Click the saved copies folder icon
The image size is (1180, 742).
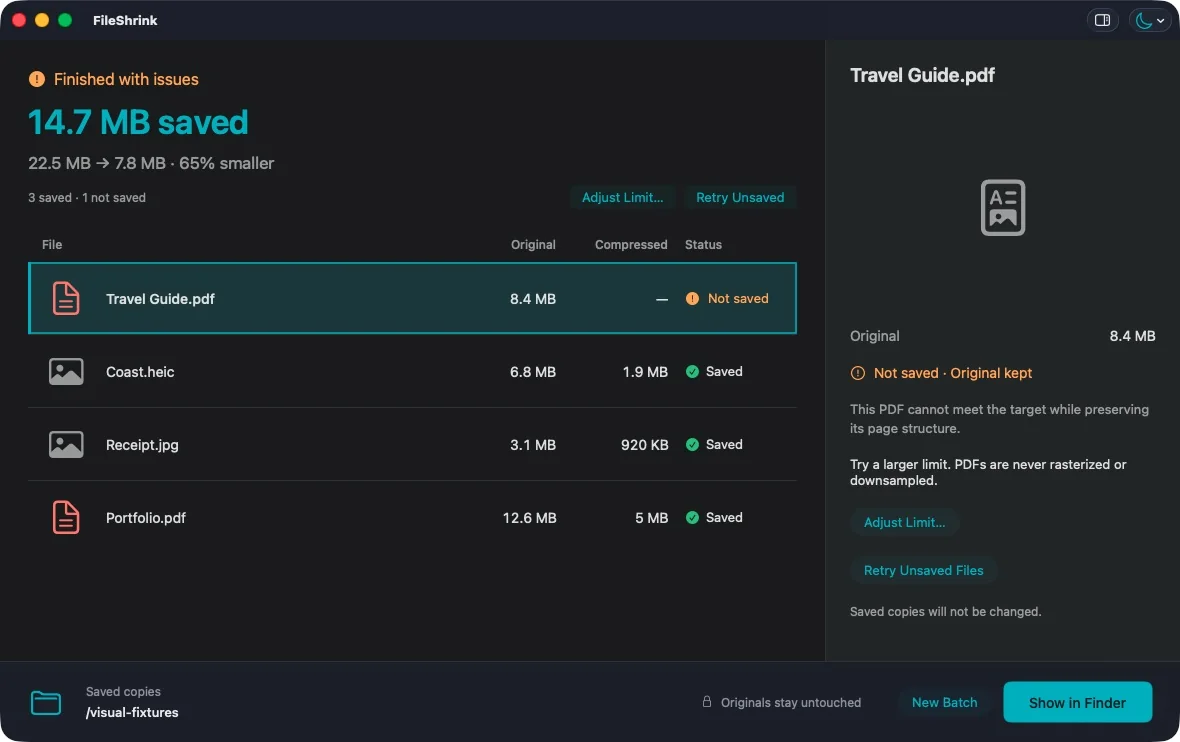(x=46, y=703)
